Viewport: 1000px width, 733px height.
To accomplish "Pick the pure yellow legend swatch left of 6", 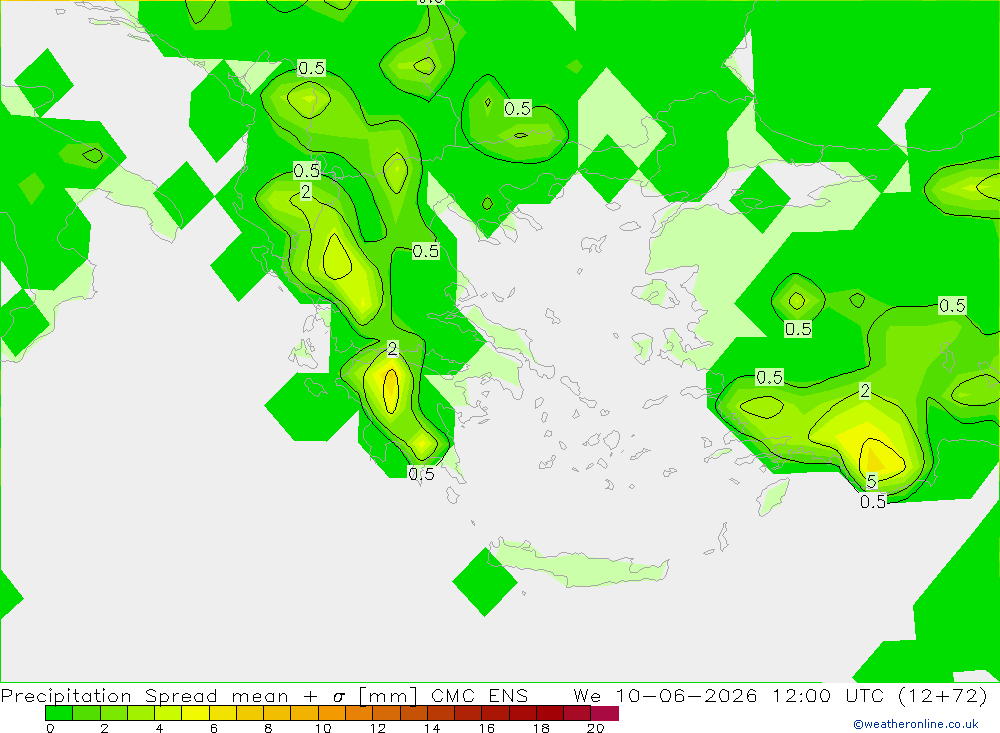I will (x=195, y=713).
